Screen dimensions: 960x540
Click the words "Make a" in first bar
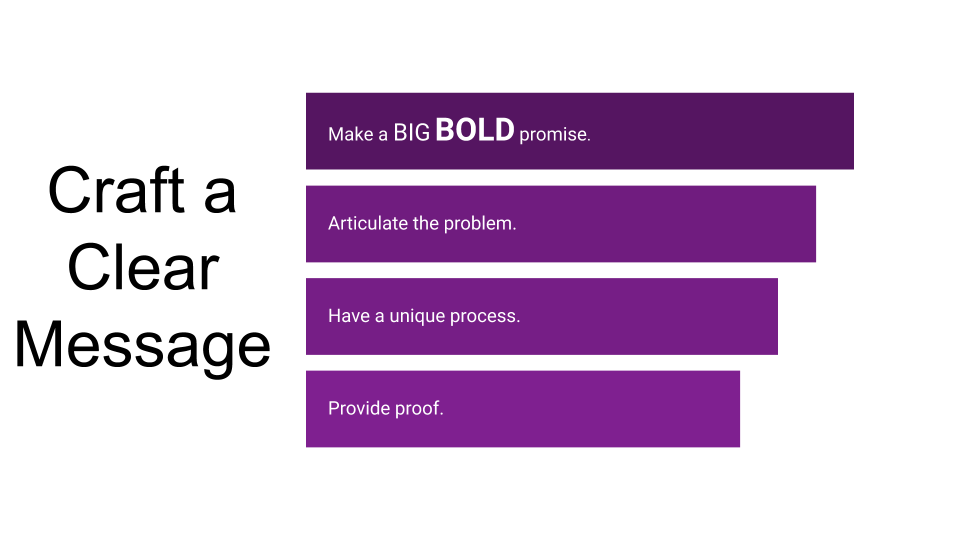(x=357, y=134)
